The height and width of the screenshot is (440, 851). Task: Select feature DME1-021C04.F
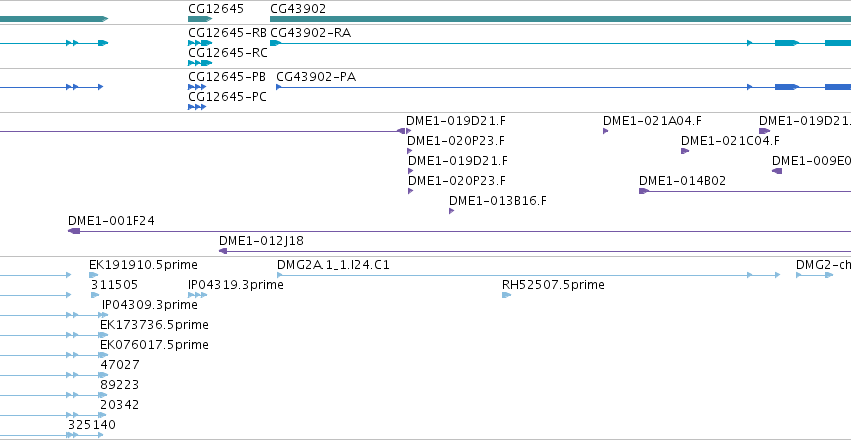[x=730, y=141]
